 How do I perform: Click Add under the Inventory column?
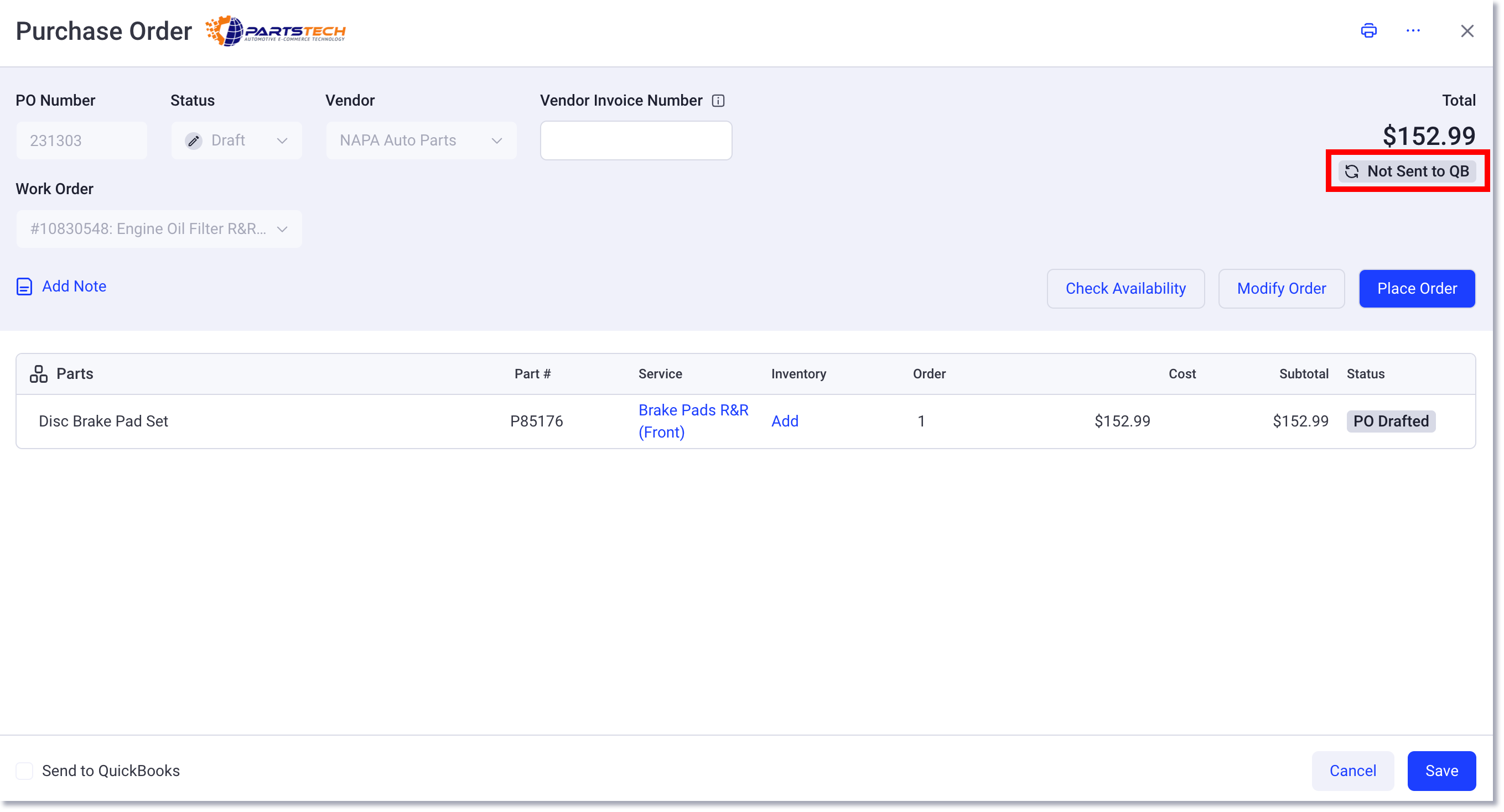785,420
